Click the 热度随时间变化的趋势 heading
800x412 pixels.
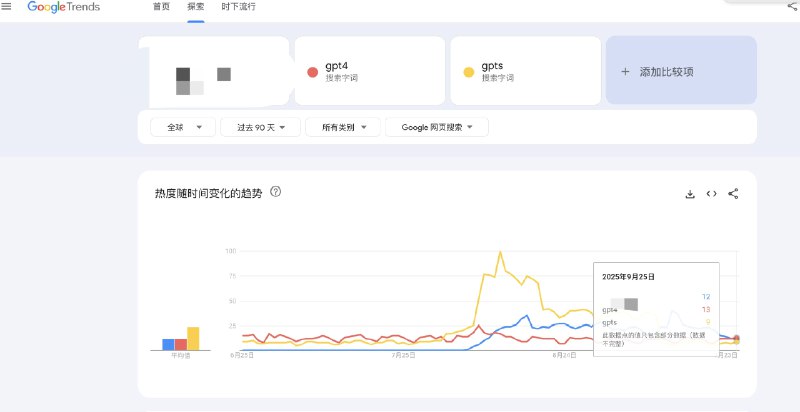208,194
